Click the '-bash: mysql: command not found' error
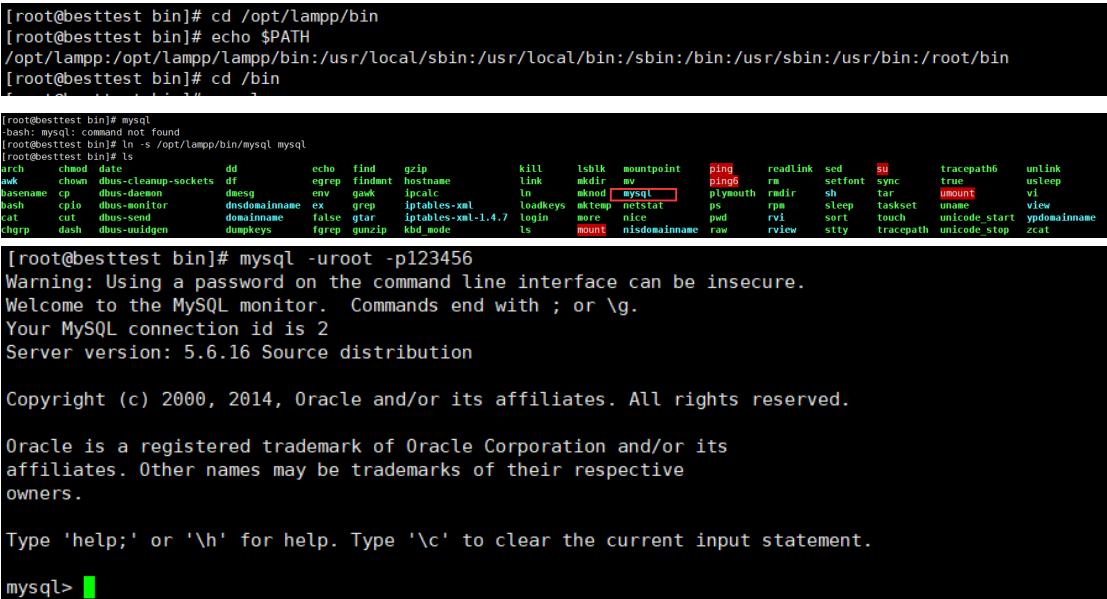The height and width of the screenshot is (599, 1107). (90, 132)
